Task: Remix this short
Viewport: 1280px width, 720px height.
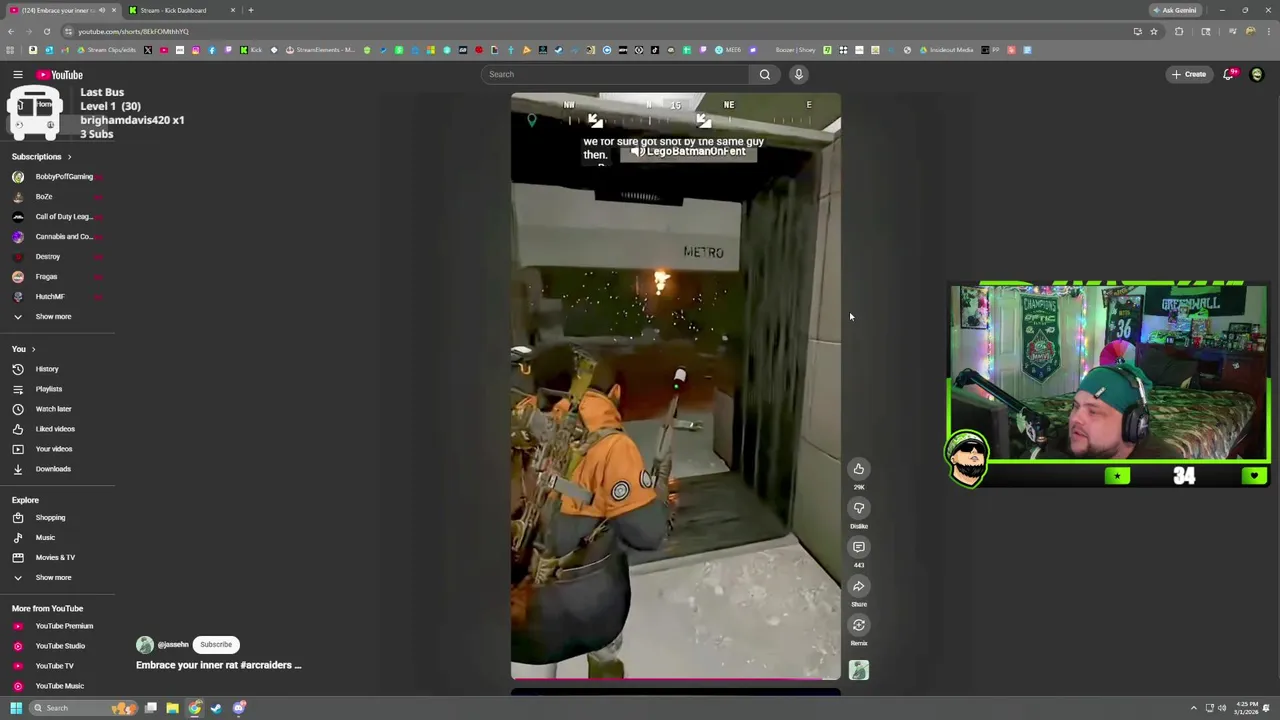Action: (x=859, y=625)
